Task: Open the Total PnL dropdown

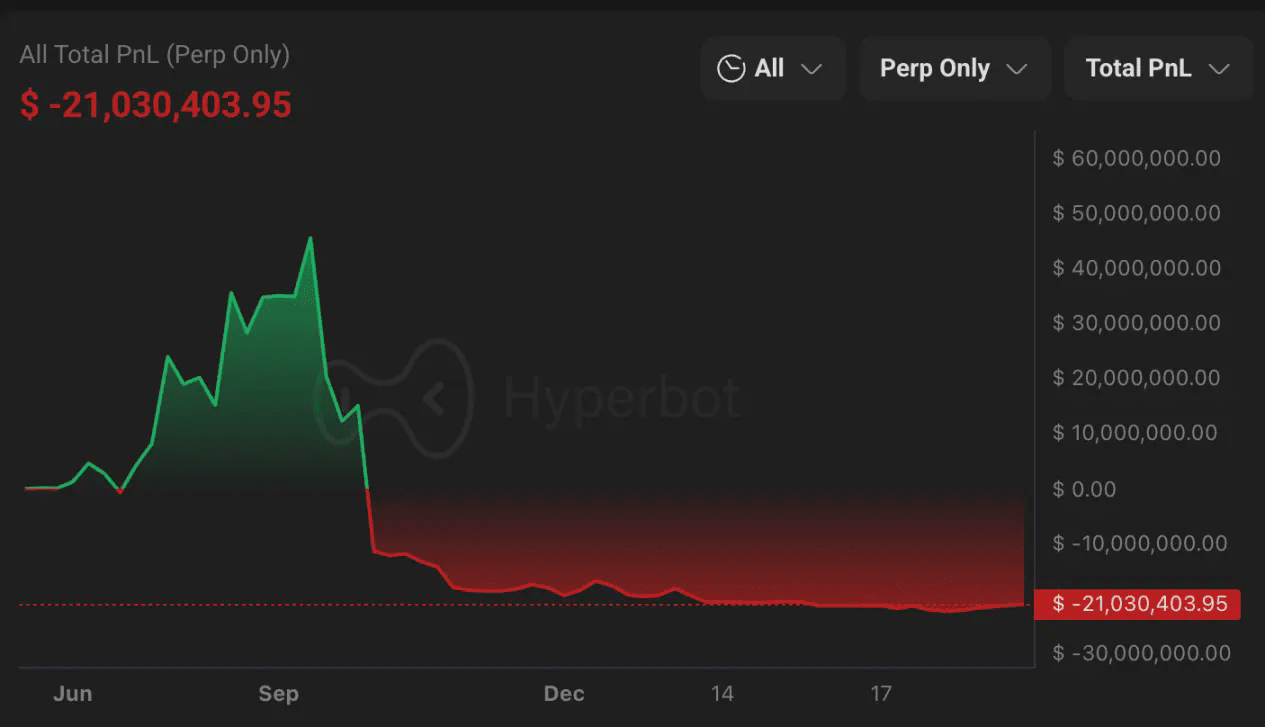Action: [x=1158, y=68]
